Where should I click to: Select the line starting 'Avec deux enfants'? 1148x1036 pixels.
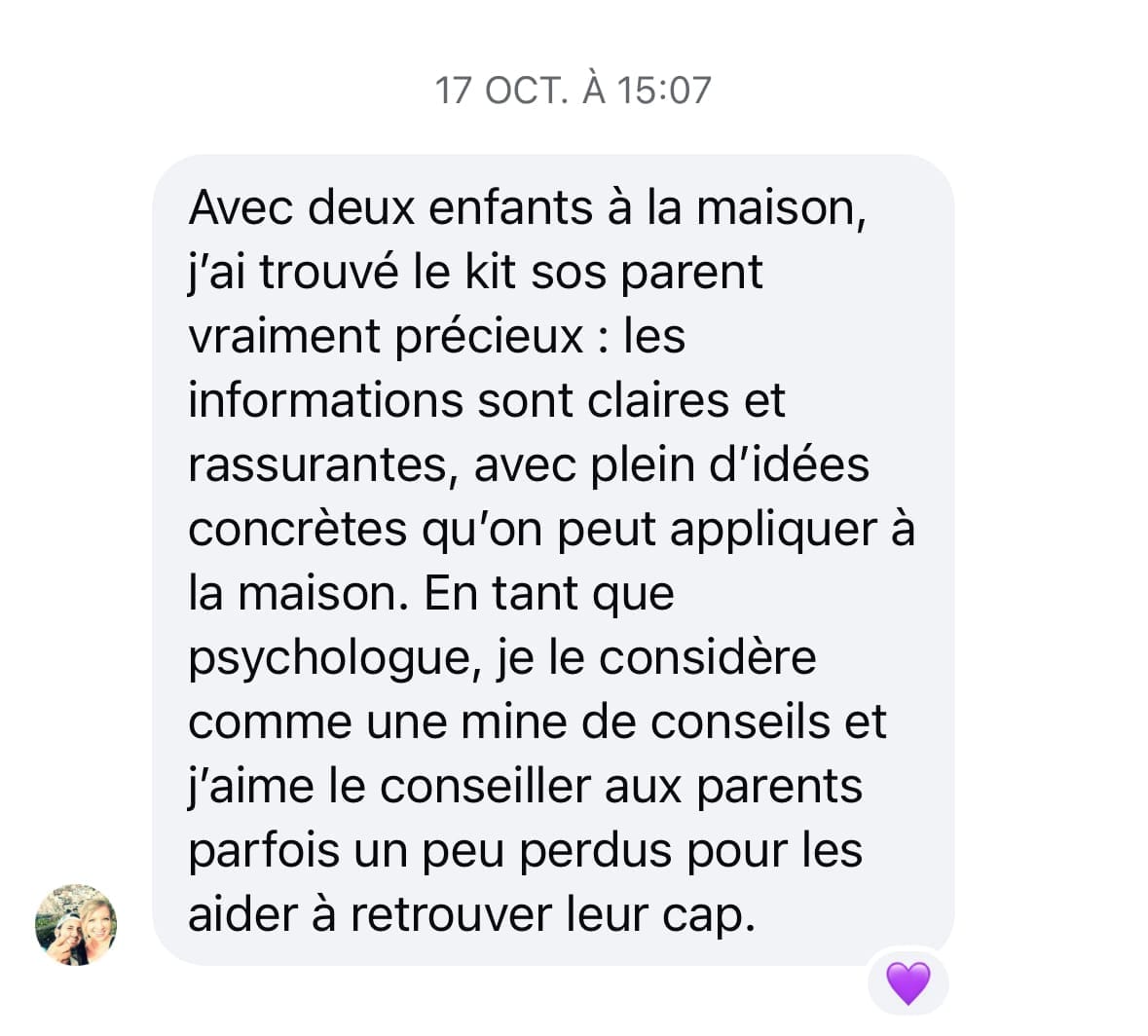point(527,208)
